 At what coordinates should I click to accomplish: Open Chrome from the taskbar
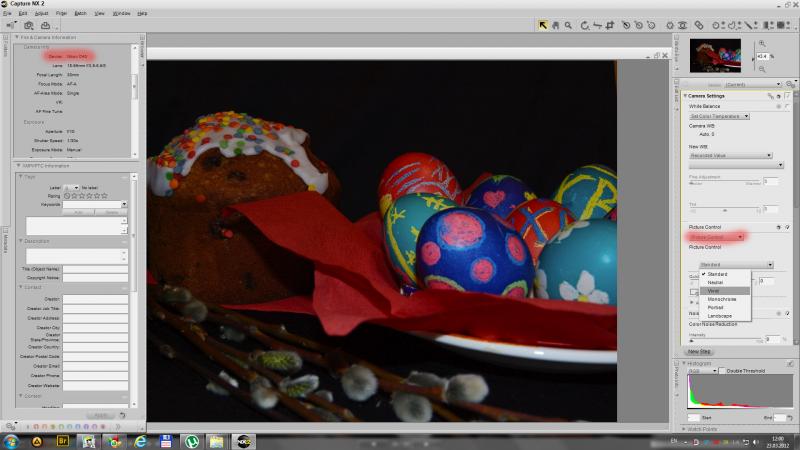click(114, 441)
